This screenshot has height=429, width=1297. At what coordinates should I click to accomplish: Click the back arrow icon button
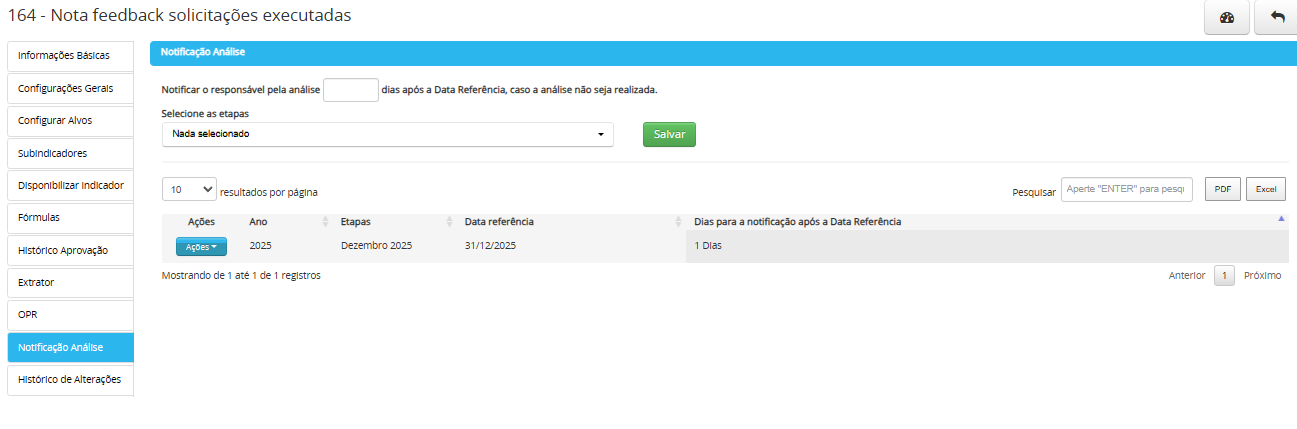[1277, 18]
